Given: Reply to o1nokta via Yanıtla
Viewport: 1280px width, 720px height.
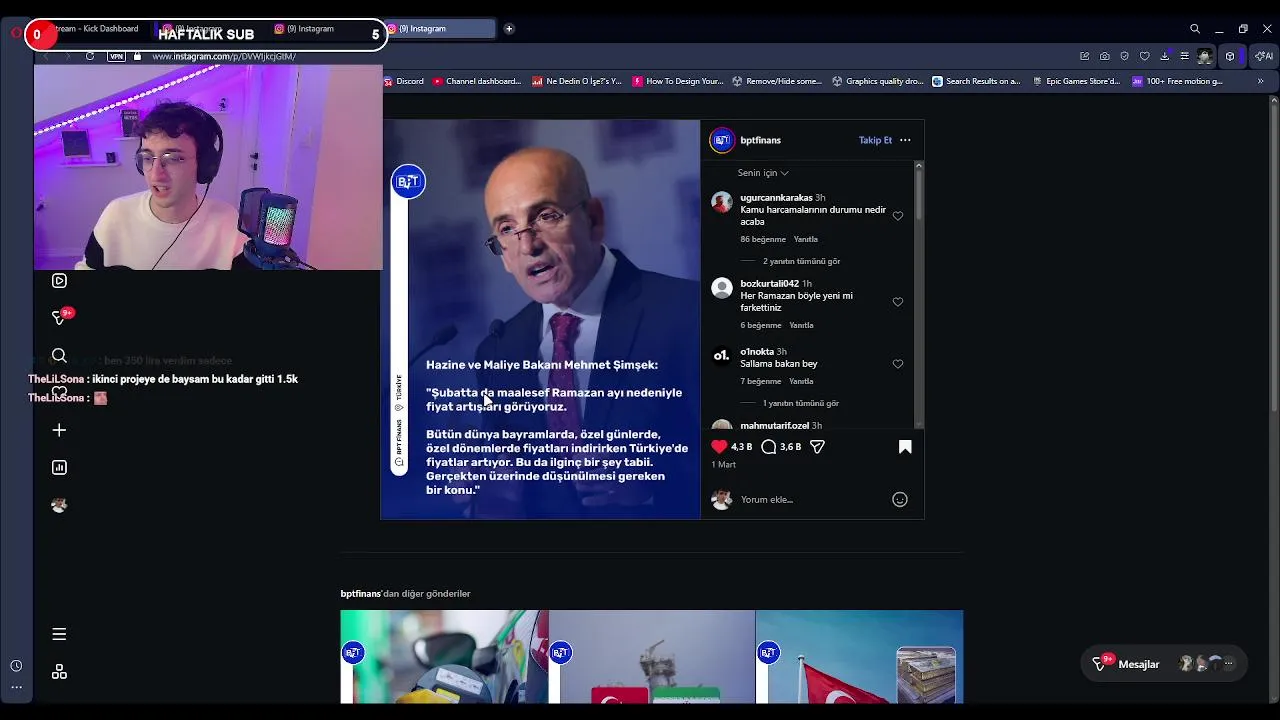Looking at the screenshot, I should click(801, 381).
